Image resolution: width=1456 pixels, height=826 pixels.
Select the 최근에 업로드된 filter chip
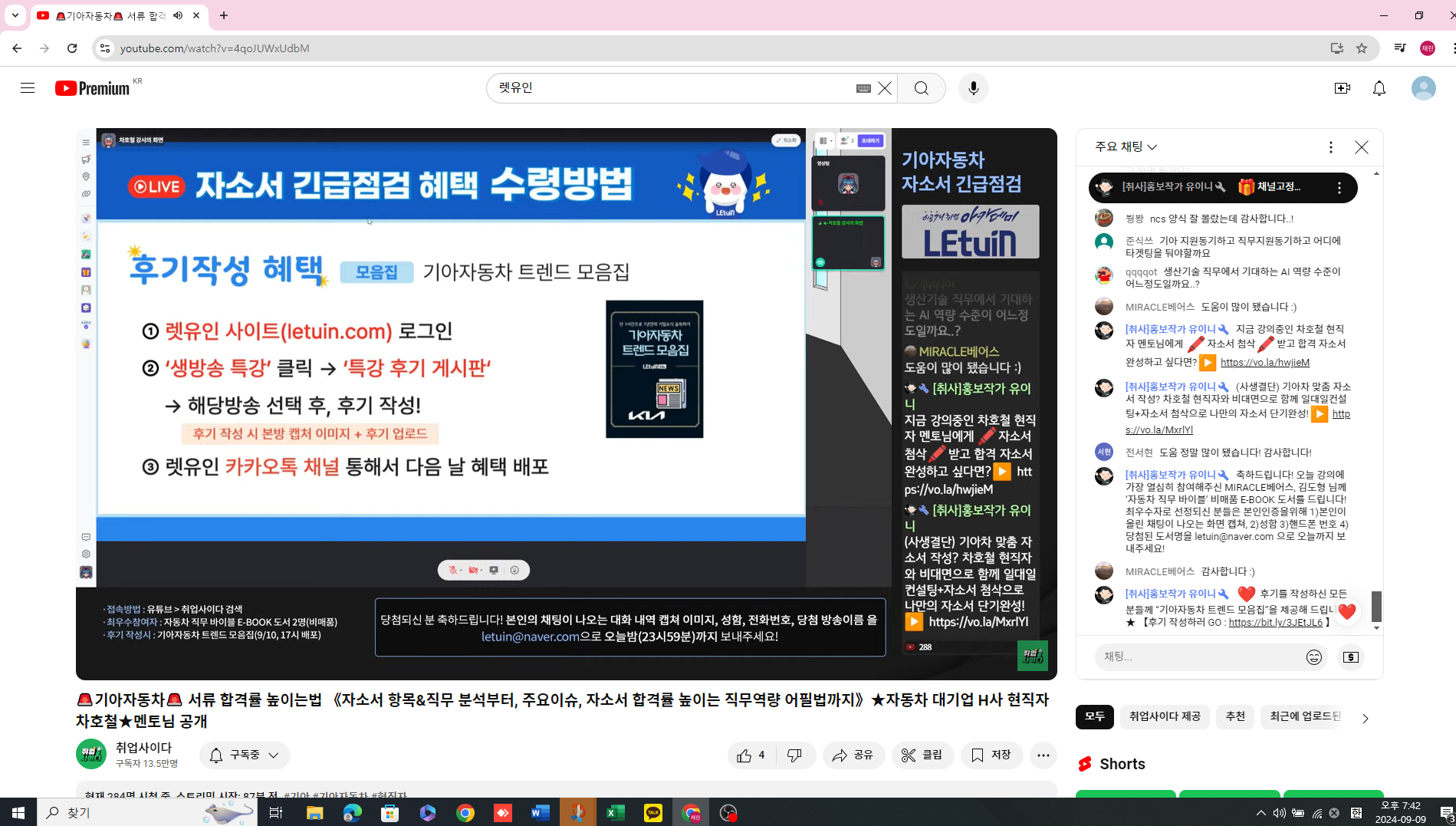click(x=1305, y=716)
